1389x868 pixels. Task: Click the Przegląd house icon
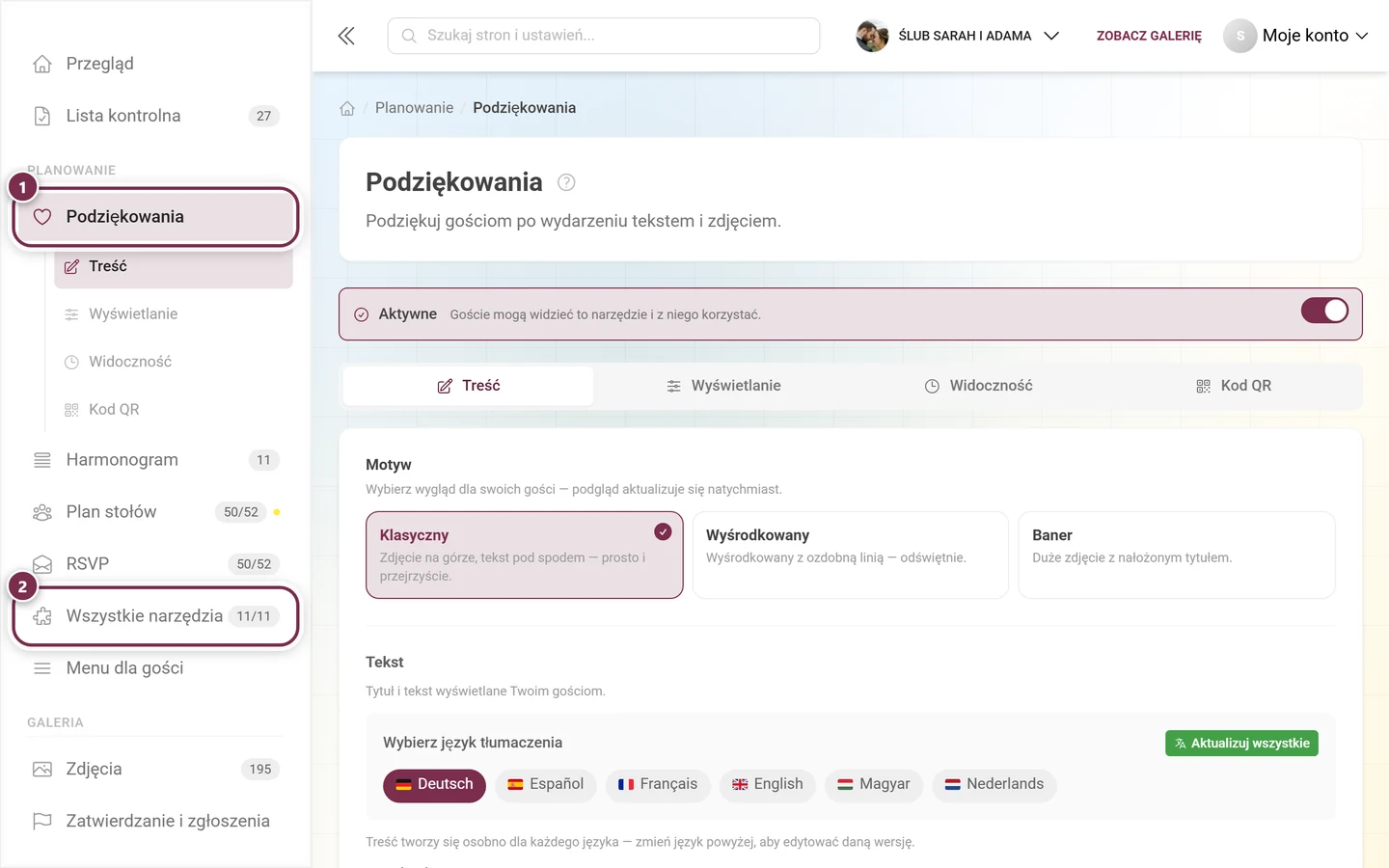point(42,64)
